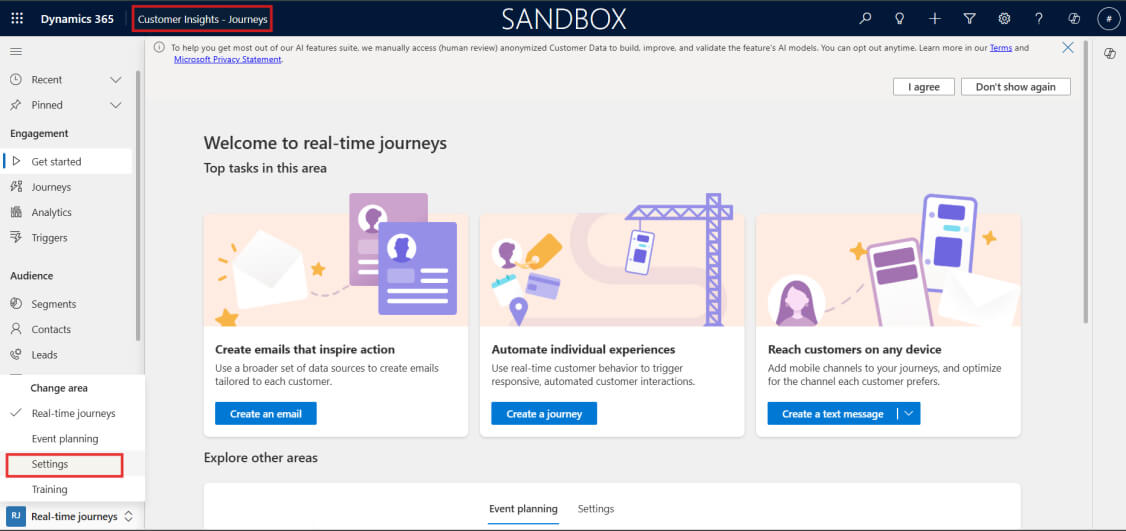This screenshot has height=531, width=1126.
Task: Click the crane automation illustration card
Action: coord(612,259)
